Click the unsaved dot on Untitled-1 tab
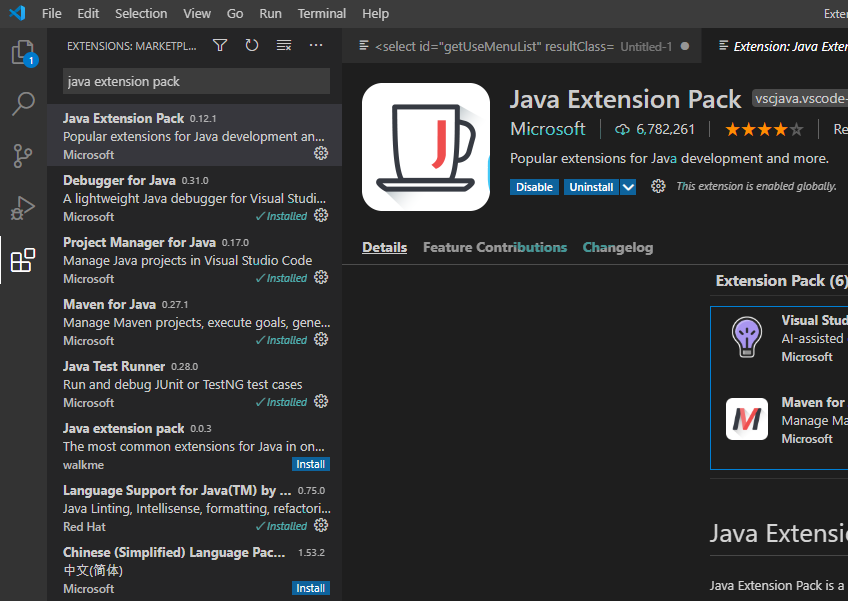This screenshot has width=848, height=601. (x=685, y=47)
